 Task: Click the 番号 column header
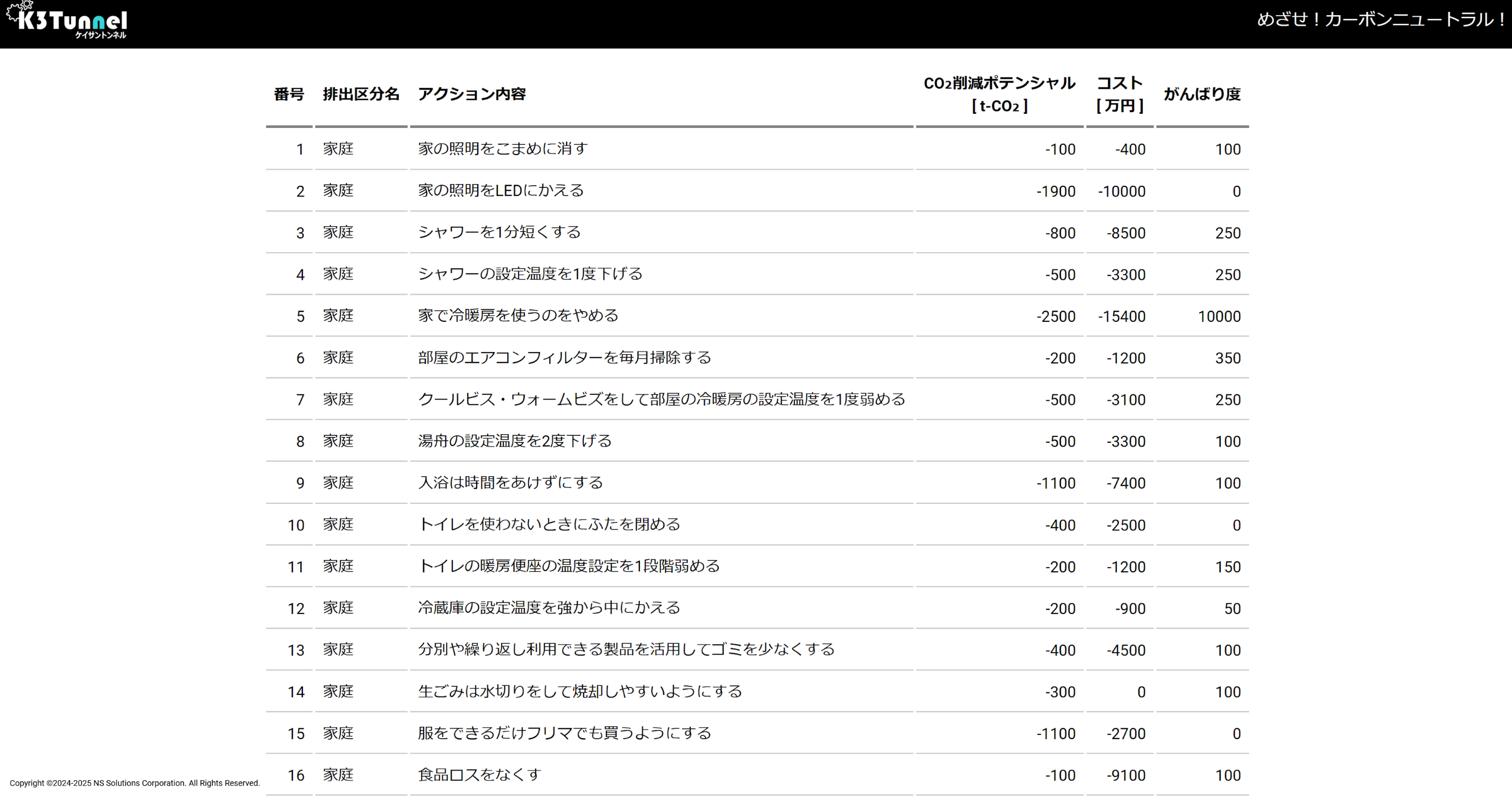point(289,94)
